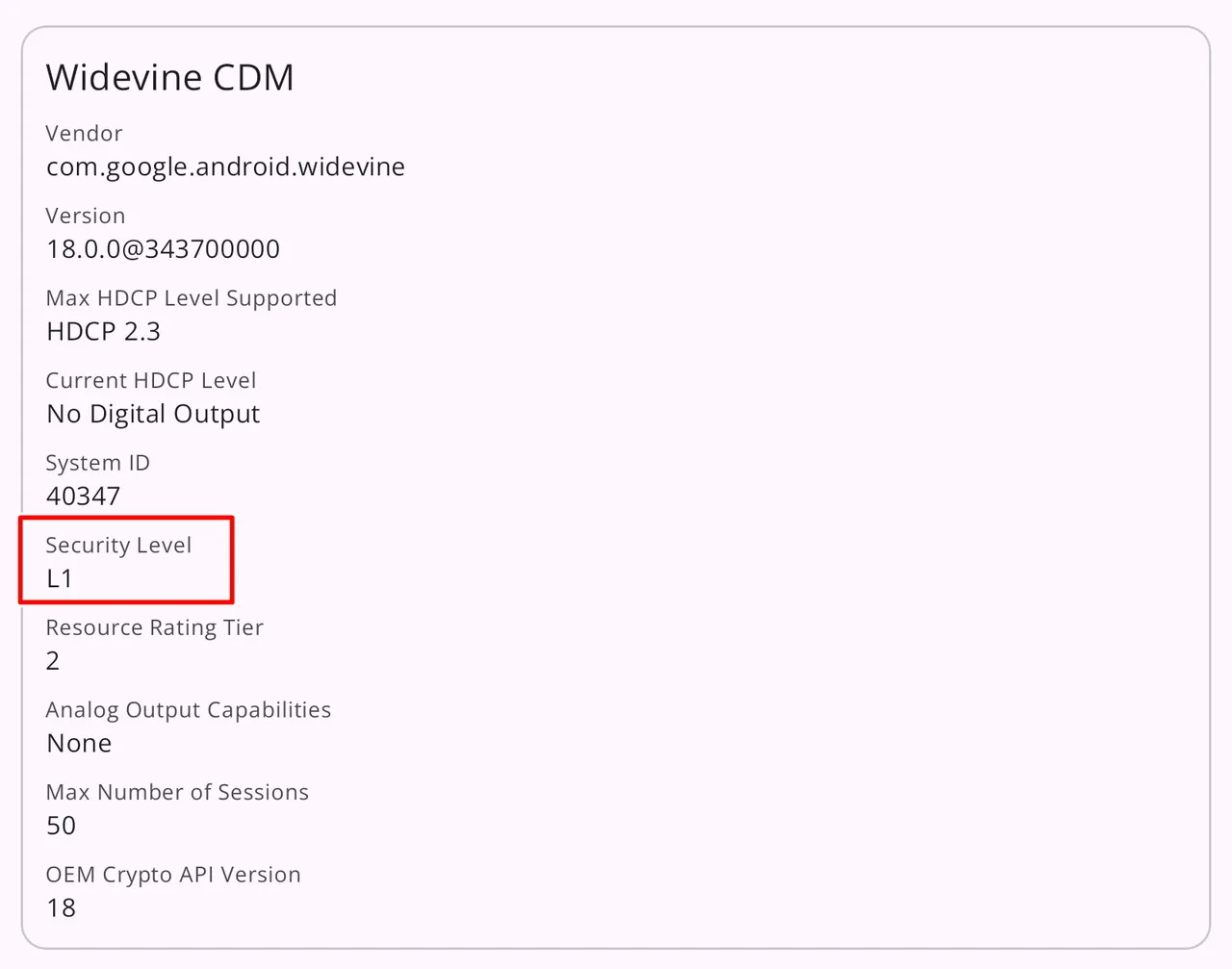This screenshot has height=969, width=1232.
Task: Select the L1 security level value
Action: [60, 578]
